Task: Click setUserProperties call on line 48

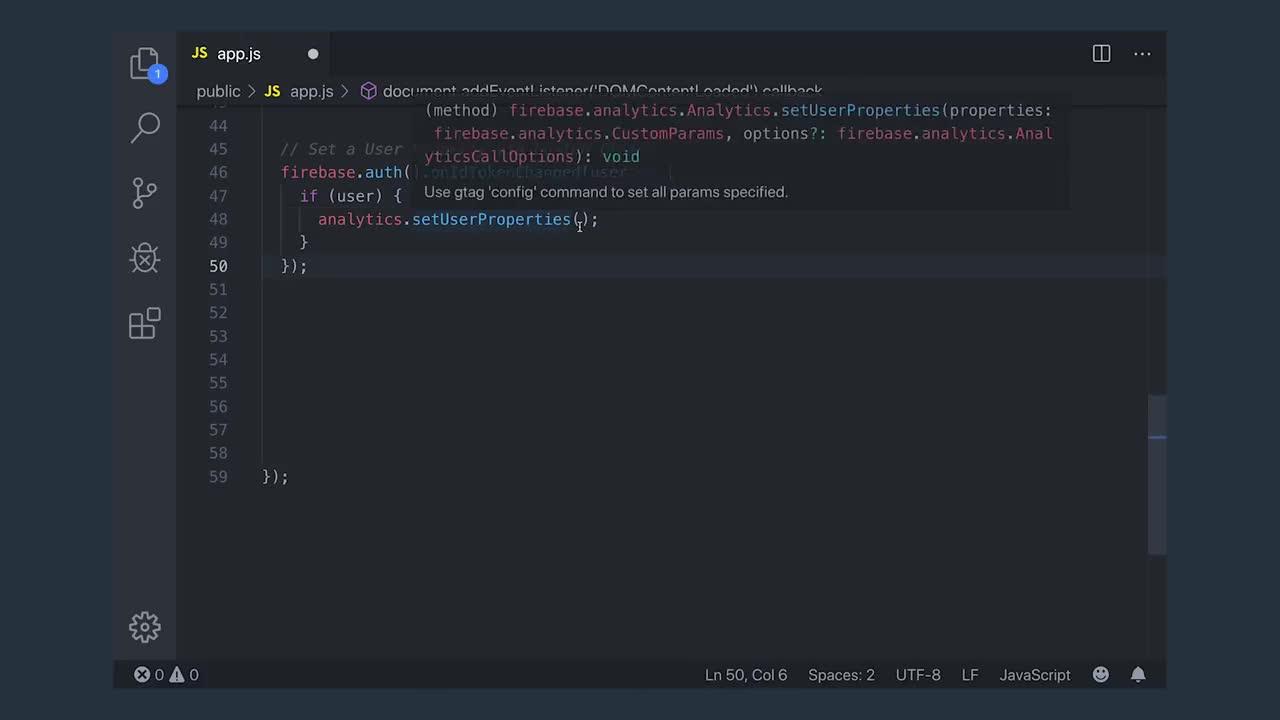Action: tap(491, 219)
